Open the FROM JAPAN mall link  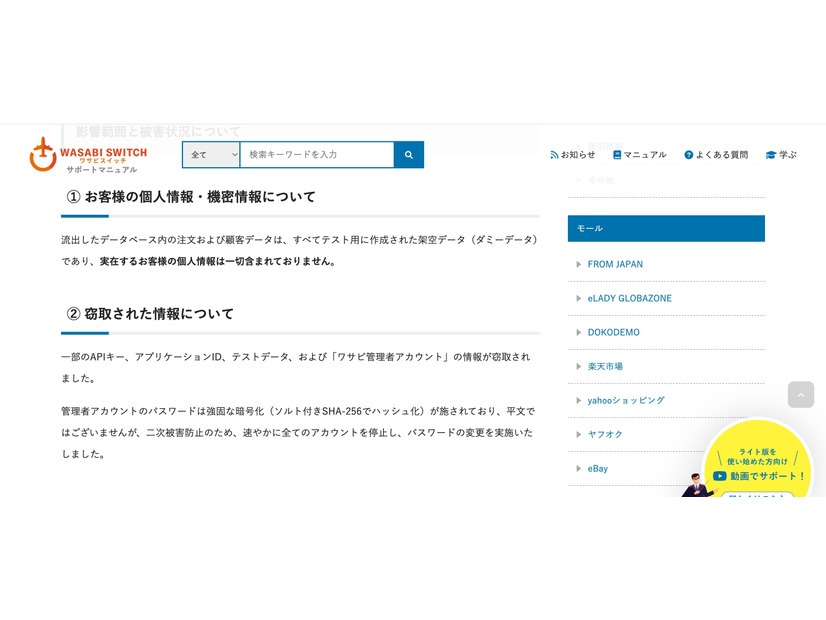pyautogui.click(x=615, y=264)
